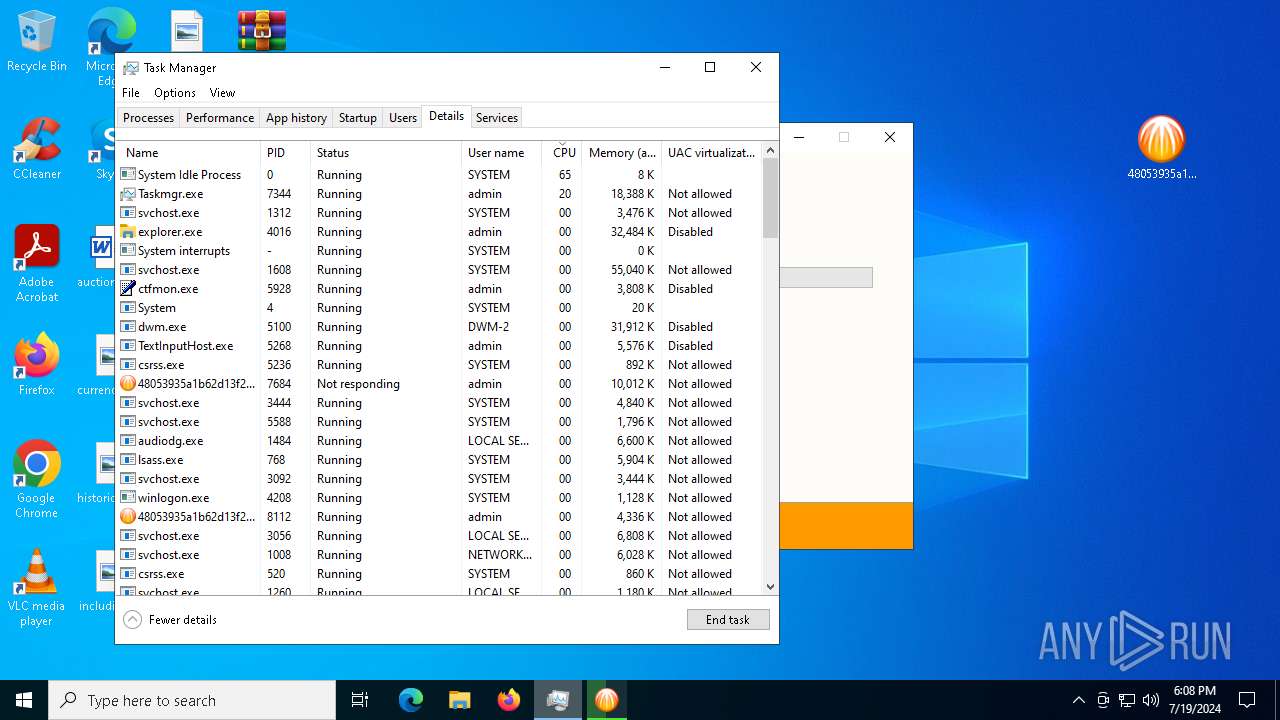Switch to Task Manager taskbar button

pos(558,700)
